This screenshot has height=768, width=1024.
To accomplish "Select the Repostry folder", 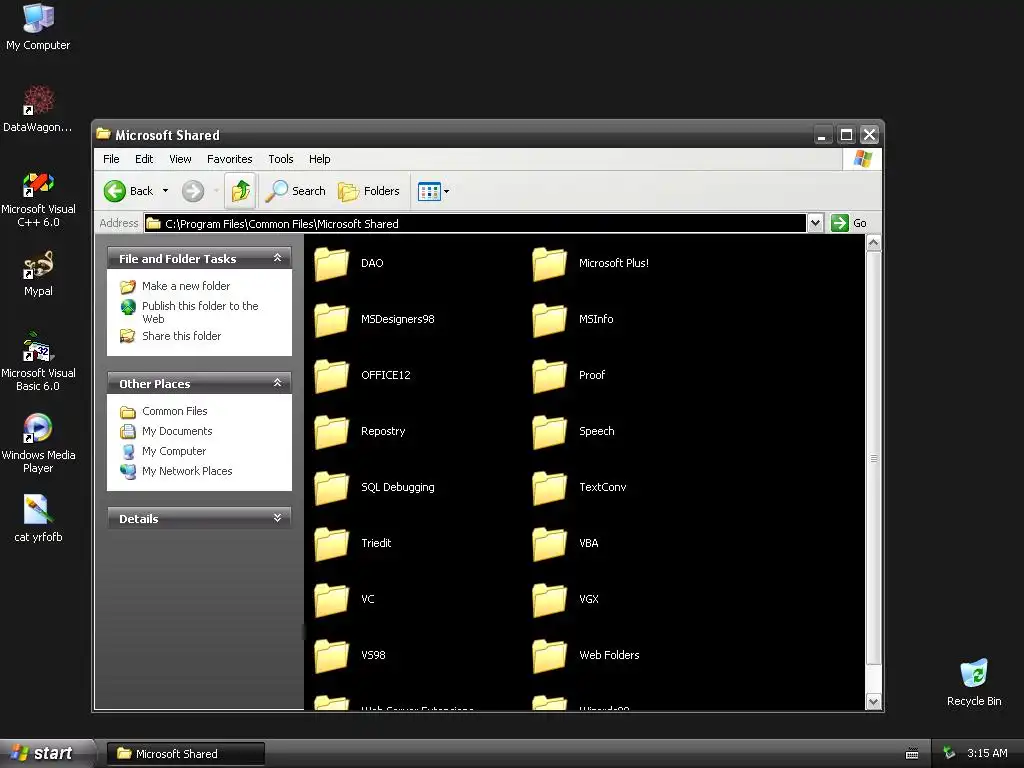I will [360, 431].
